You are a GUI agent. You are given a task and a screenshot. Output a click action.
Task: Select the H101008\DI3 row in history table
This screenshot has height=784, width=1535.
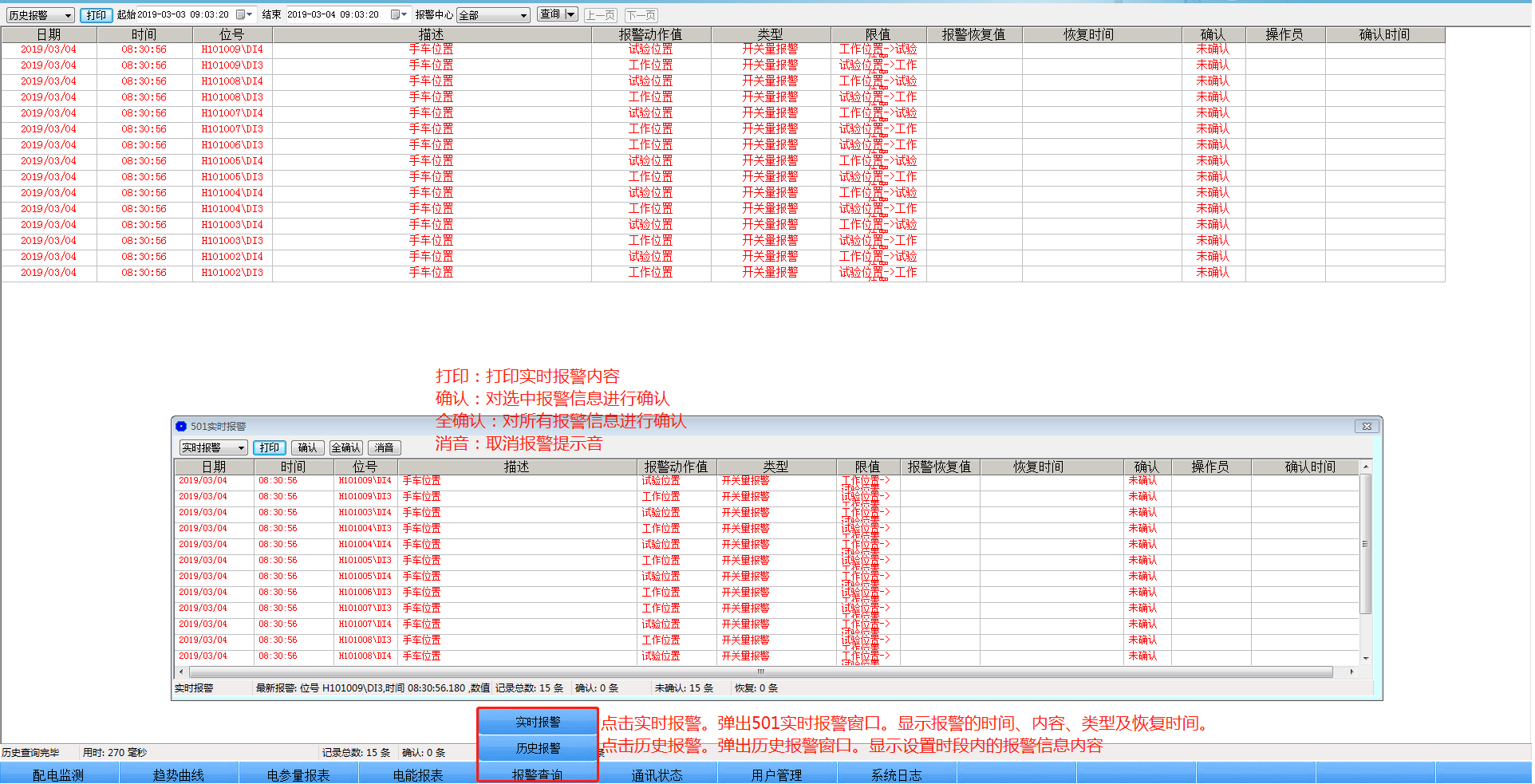click(x=723, y=97)
